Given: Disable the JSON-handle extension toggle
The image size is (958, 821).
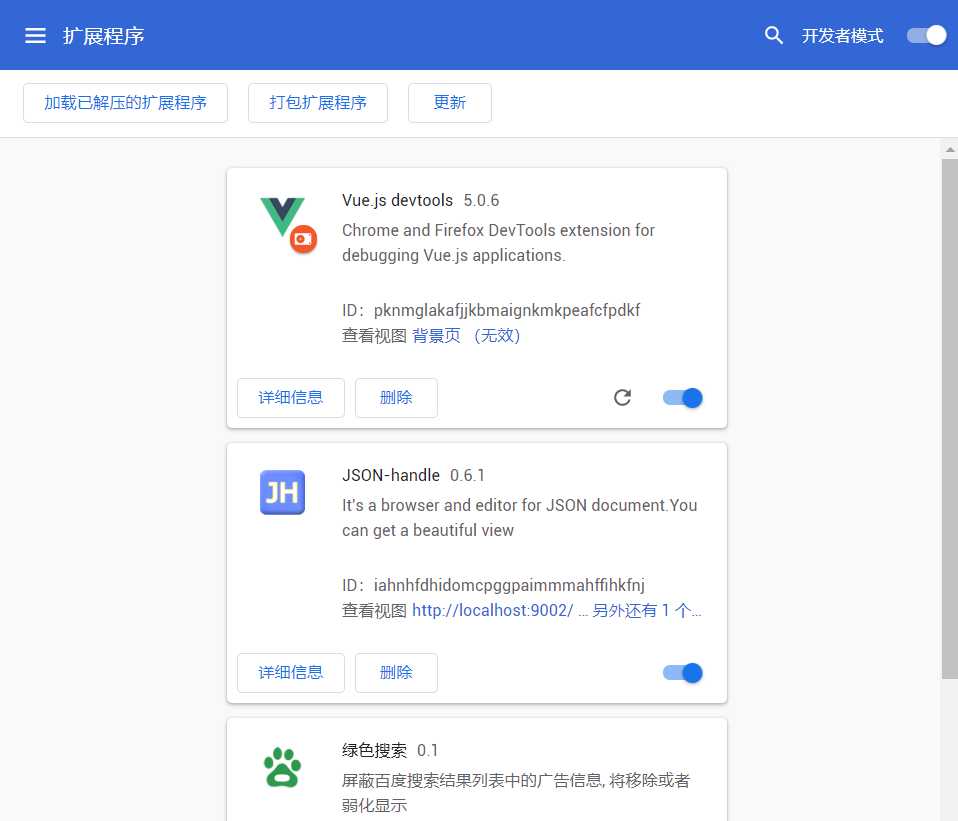Looking at the screenshot, I should tap(682, 673).
